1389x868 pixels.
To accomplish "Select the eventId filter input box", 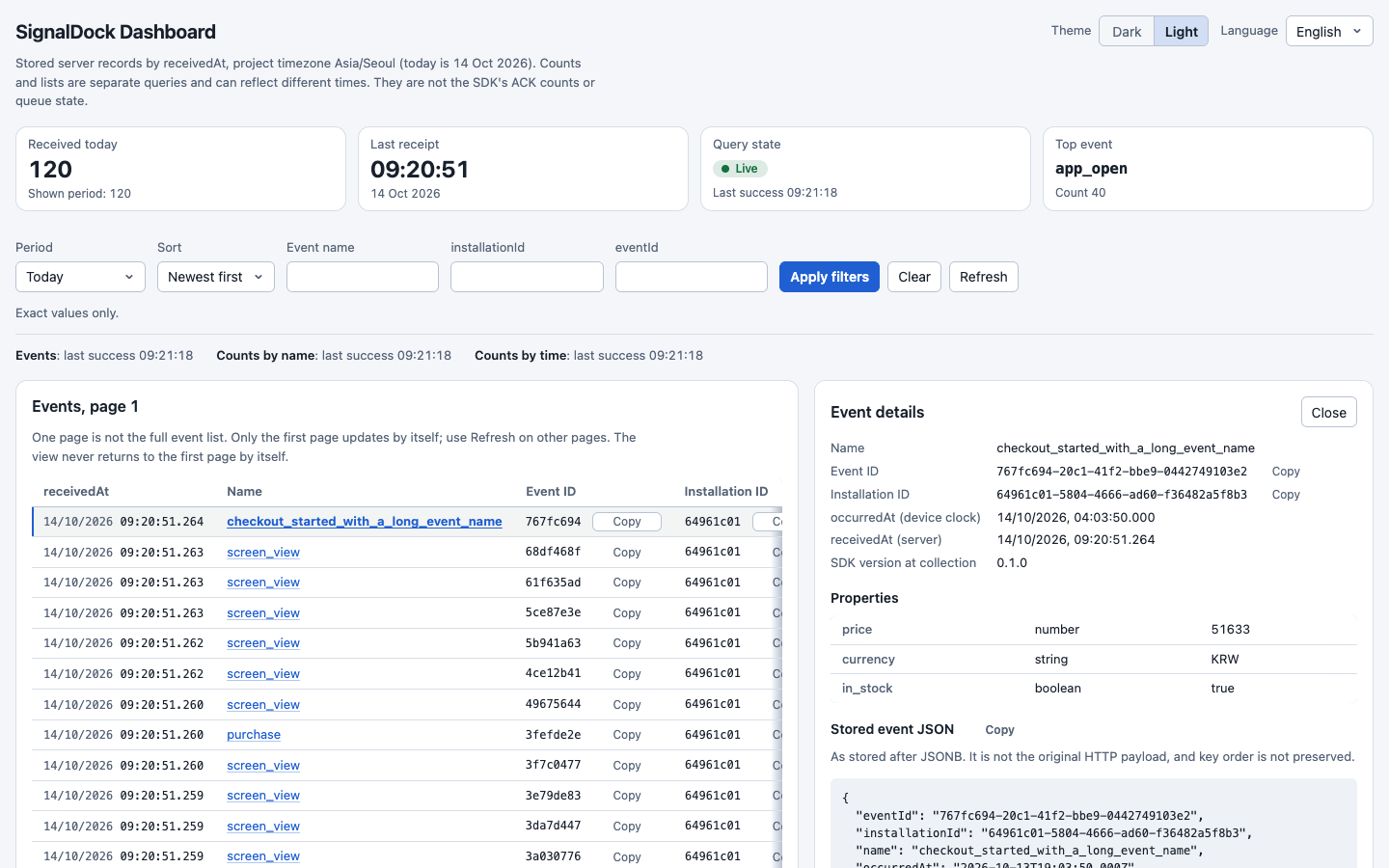I will [692, 277].
